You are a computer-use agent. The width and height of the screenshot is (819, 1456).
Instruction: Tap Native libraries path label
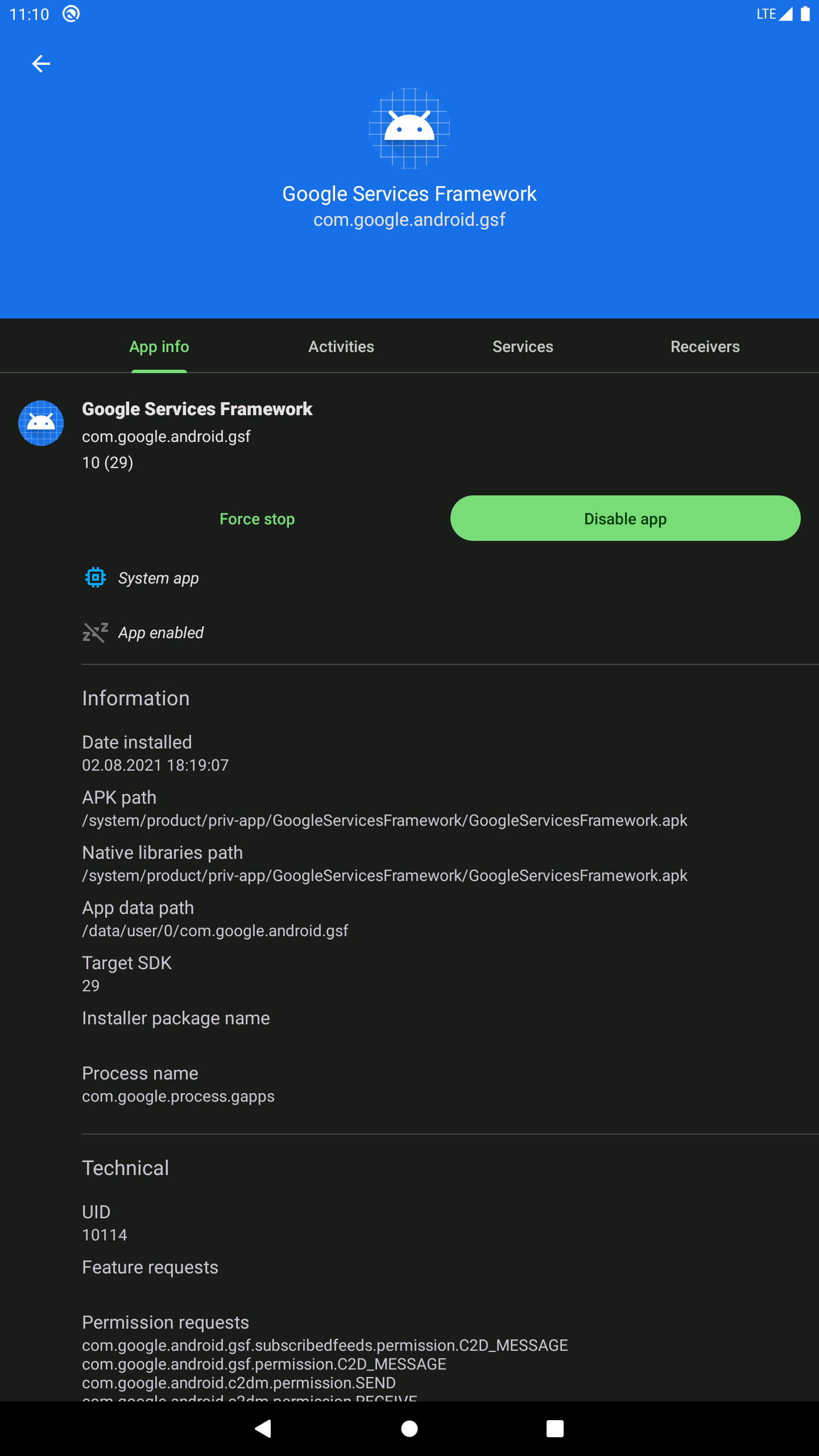coord(163,853)
